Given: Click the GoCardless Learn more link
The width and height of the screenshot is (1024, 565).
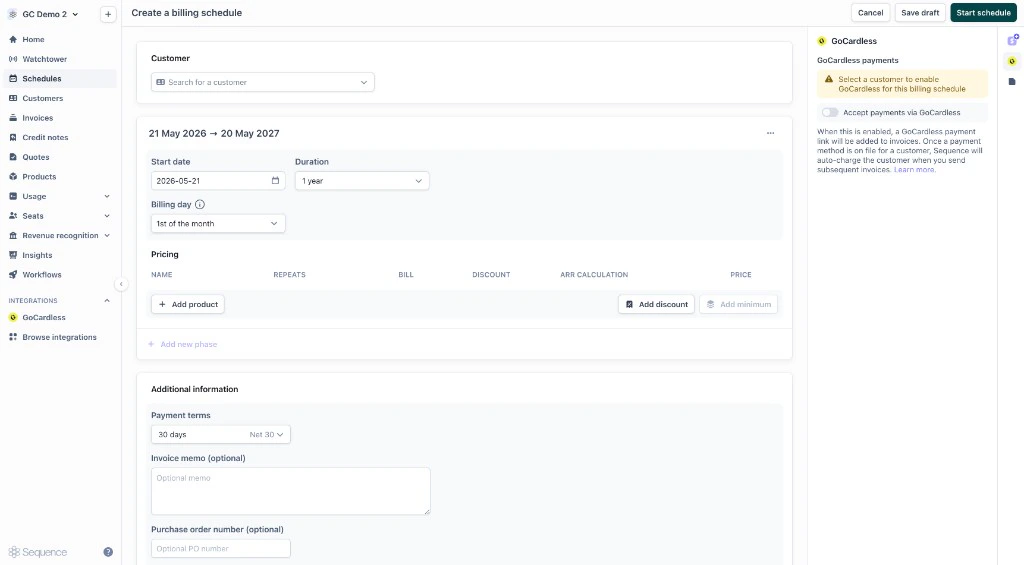Looking at the screenshot, I should click(914, 170).
